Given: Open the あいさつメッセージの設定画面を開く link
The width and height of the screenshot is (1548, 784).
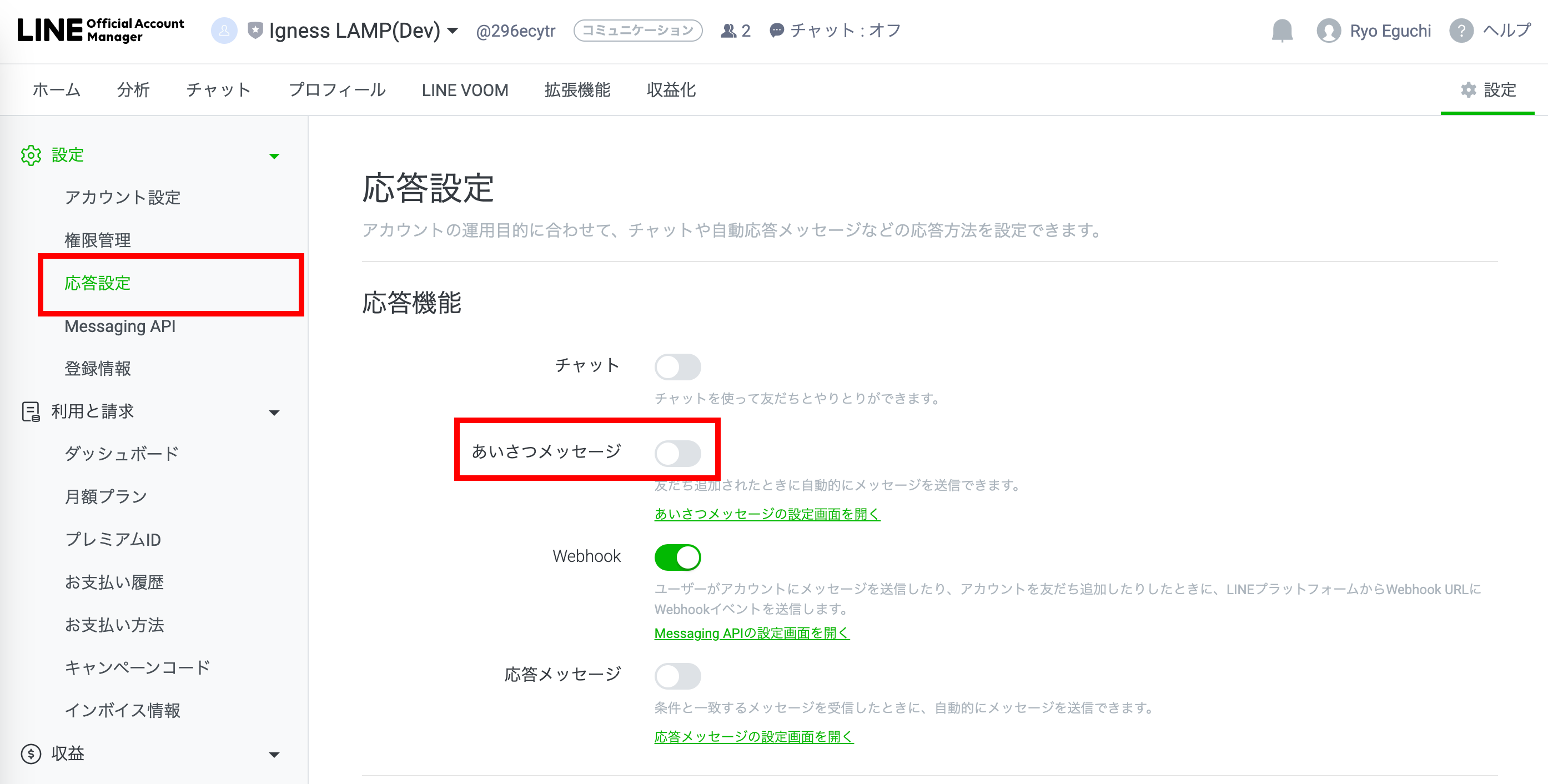Looking at the screenshot, I should point(767,514).
